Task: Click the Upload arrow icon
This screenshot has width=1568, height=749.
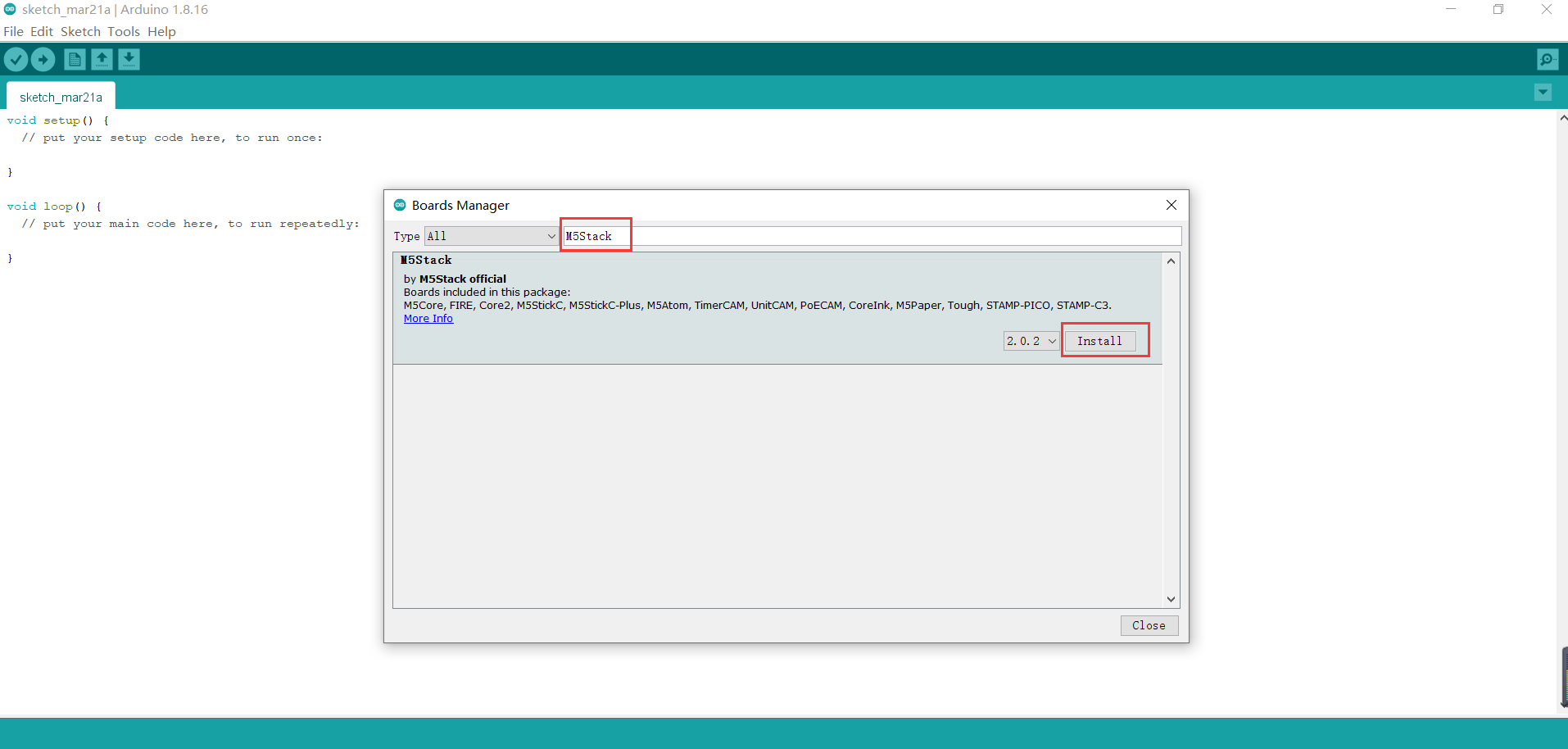Action: point(43,59)
